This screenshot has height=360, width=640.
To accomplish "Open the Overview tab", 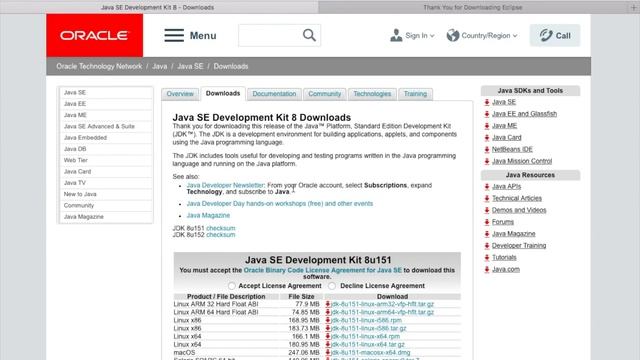I will [x=180, y=94].
